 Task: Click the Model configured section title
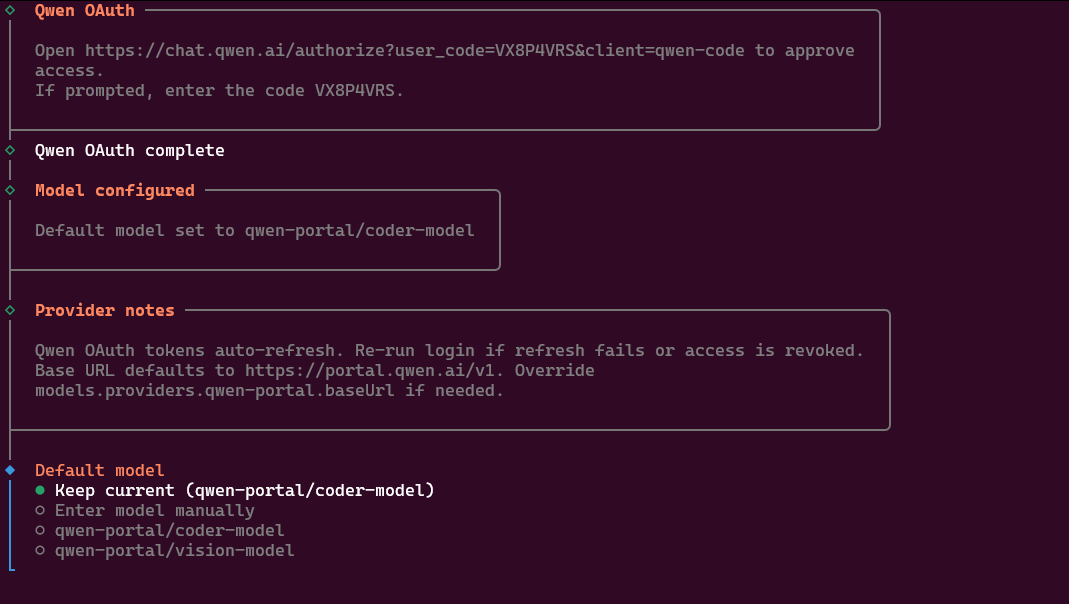pos(114,190)
